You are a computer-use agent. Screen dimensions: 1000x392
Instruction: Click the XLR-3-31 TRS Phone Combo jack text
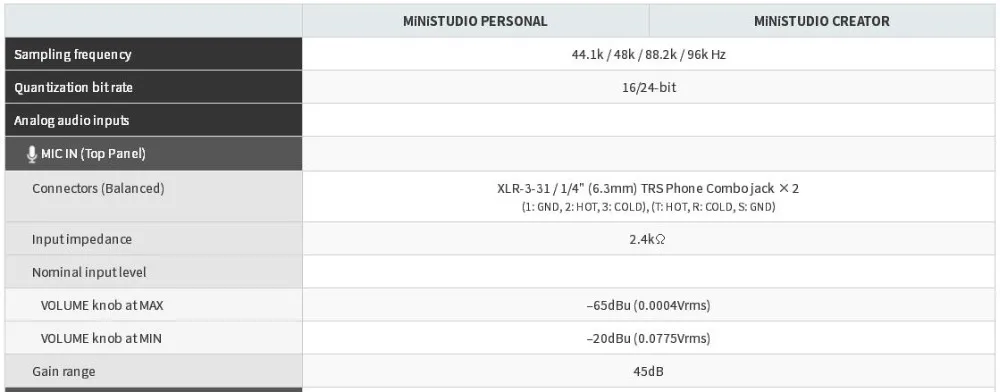click(x=648, y=189)
